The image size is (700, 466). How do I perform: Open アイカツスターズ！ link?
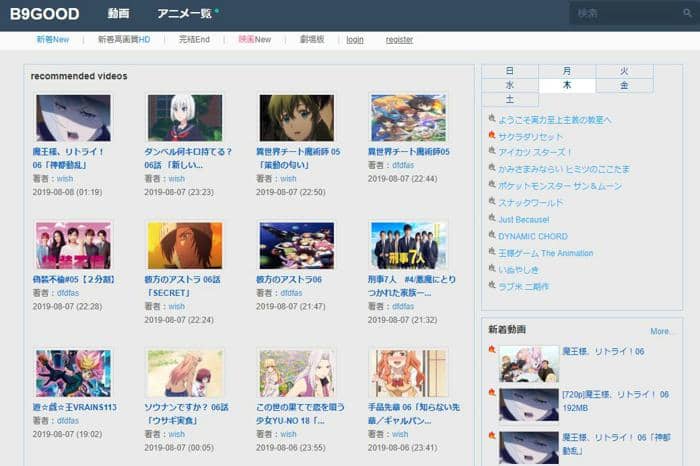click(535, 152)
